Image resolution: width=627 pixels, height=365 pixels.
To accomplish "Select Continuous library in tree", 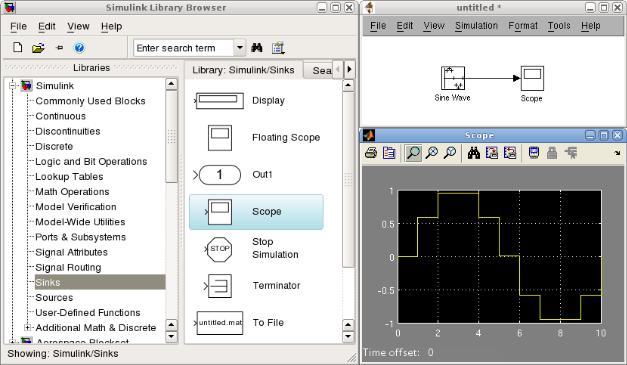I will (60, 116).
